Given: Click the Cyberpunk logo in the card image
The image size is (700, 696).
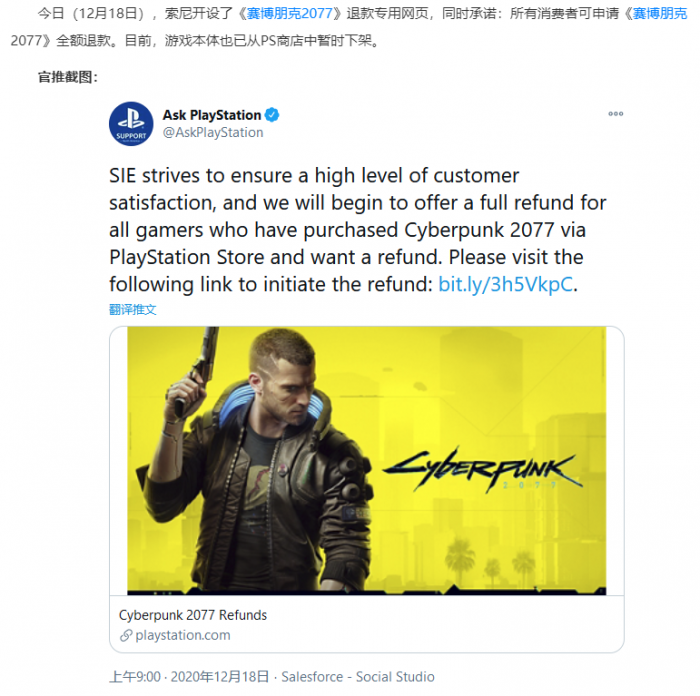Looking at the screenshot, I should (x=483, y=470).
